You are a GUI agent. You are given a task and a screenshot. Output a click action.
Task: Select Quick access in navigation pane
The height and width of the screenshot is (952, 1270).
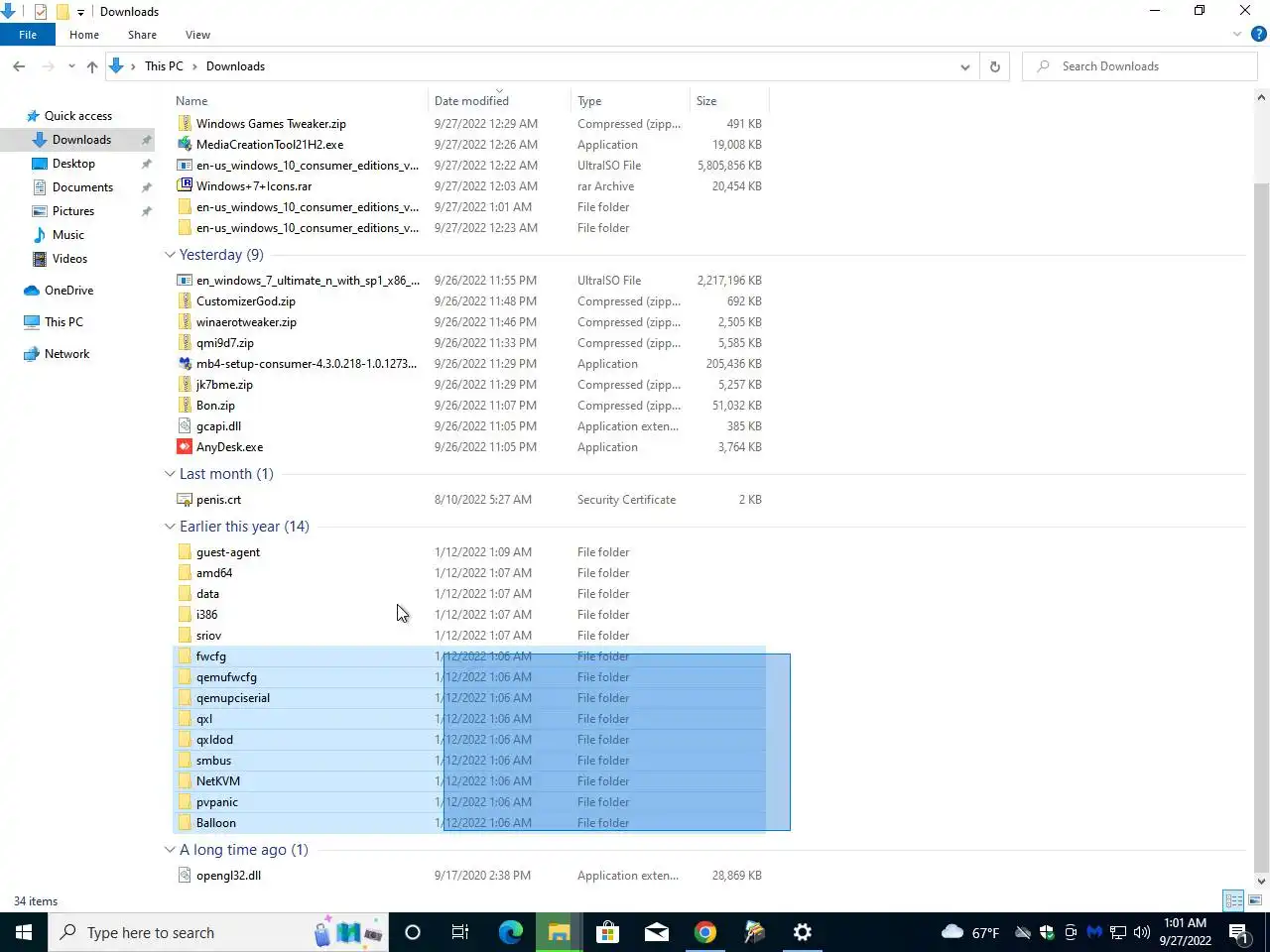pos(78,116)
